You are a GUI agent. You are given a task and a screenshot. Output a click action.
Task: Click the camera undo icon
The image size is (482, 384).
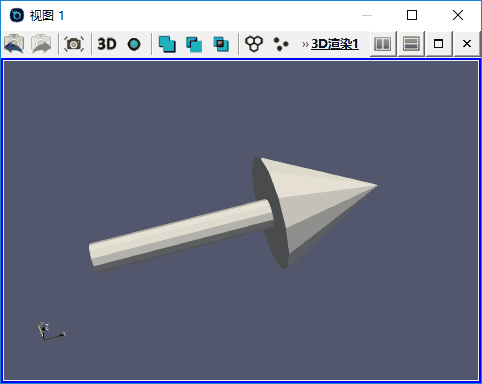pos(14,44)
